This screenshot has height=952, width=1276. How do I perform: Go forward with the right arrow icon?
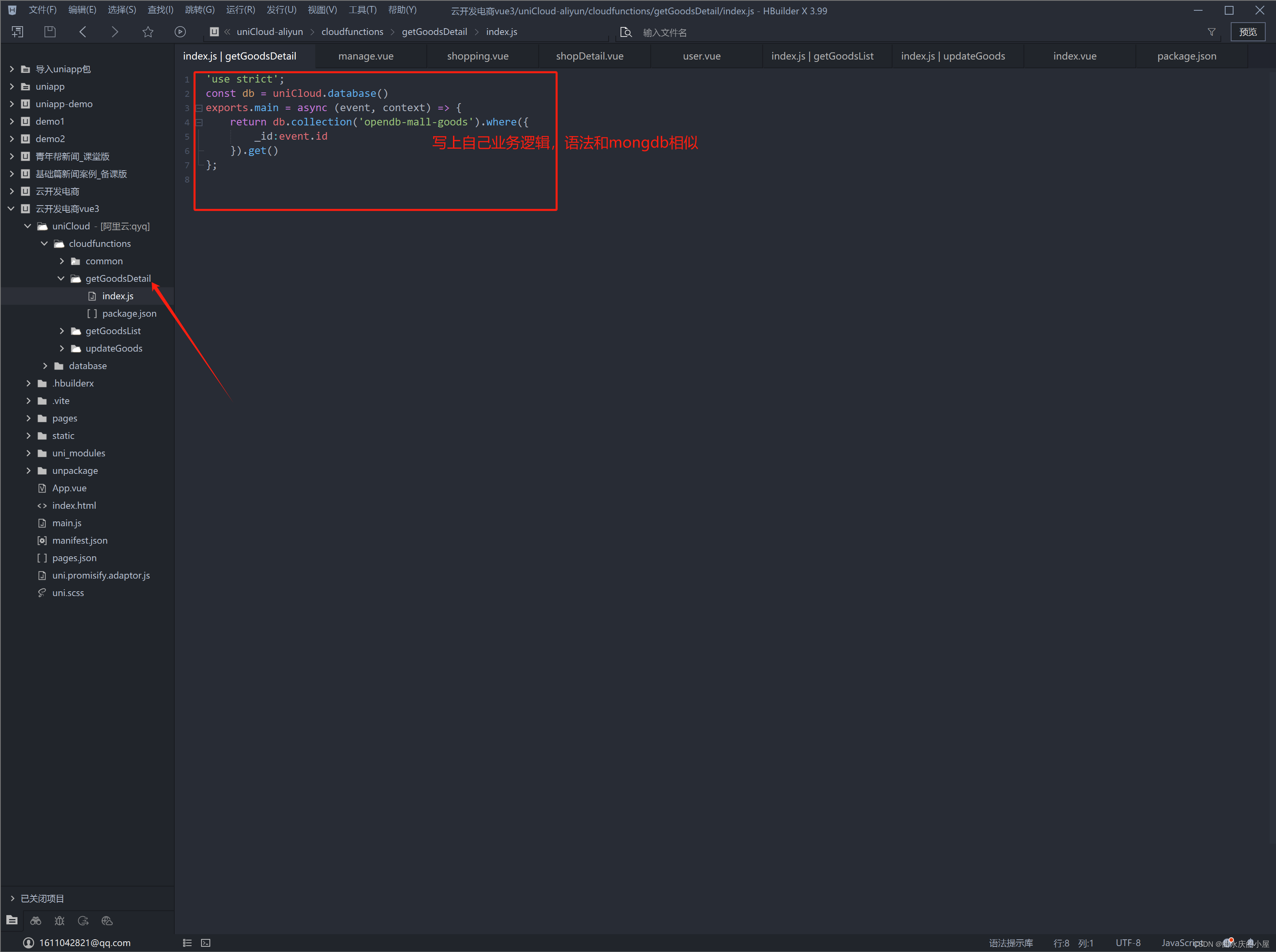[115, 32]
